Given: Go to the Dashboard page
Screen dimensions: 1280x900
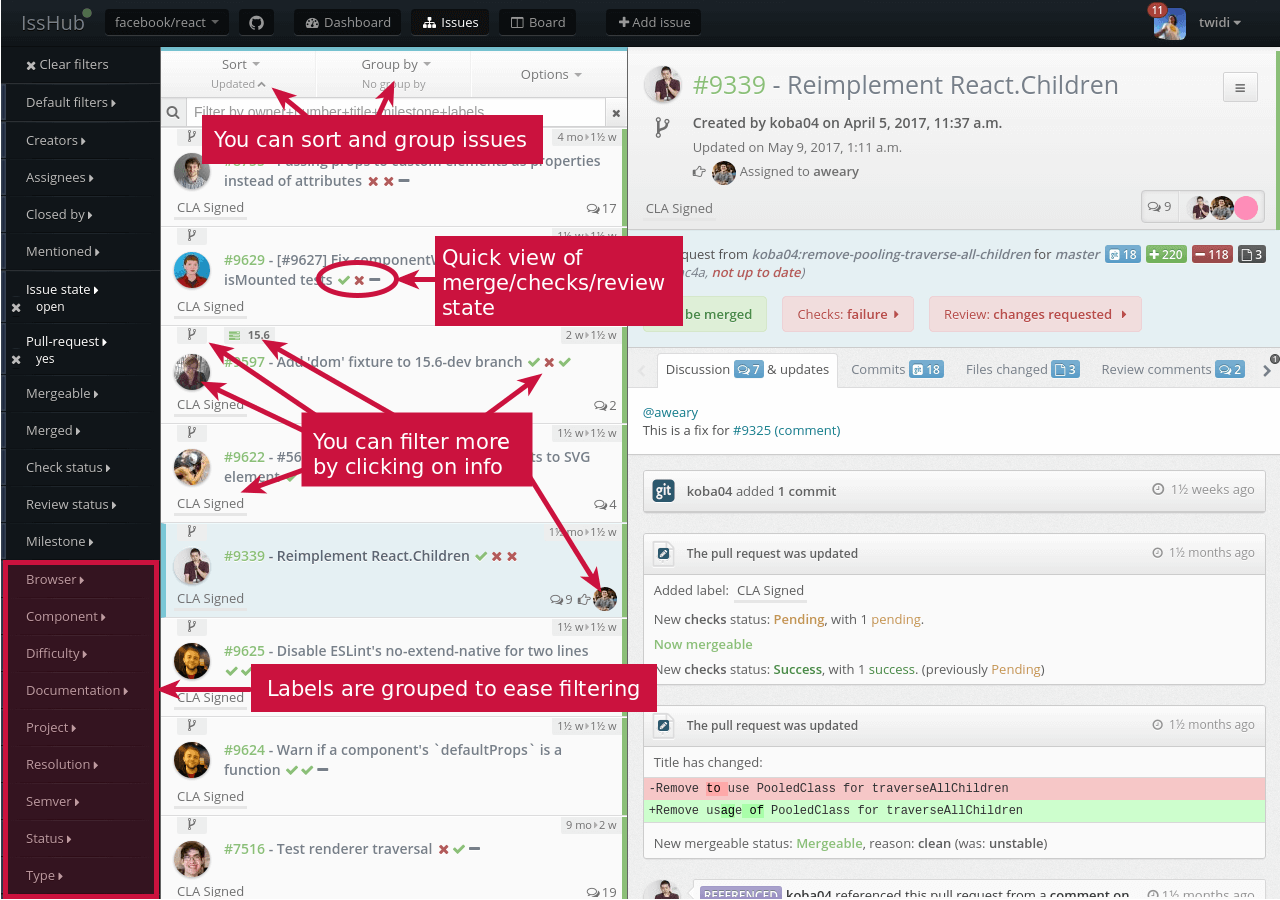Looking at the screenshot, I should tap(348, 22).
